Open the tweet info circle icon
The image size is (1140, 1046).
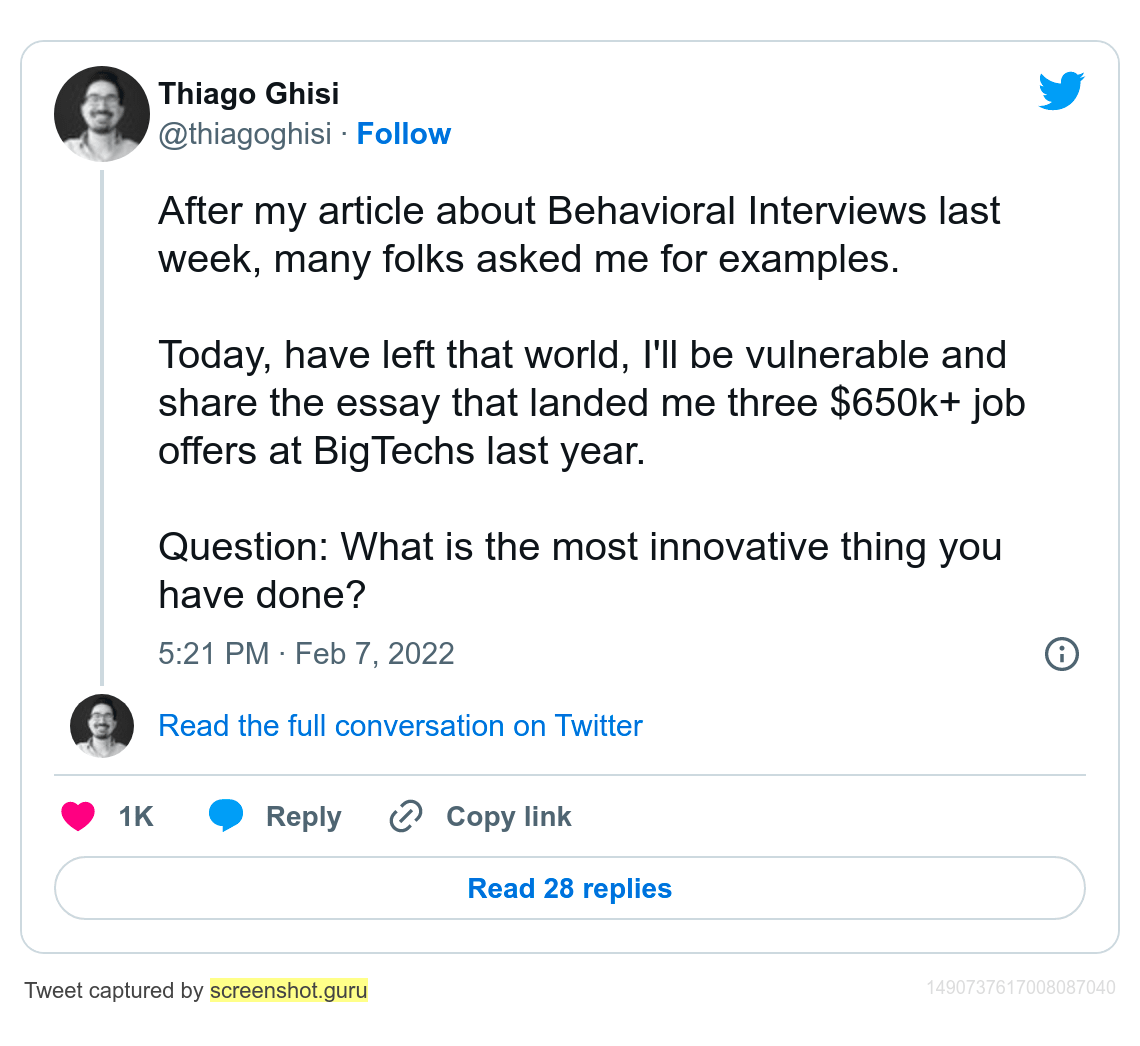[1061, 654]
